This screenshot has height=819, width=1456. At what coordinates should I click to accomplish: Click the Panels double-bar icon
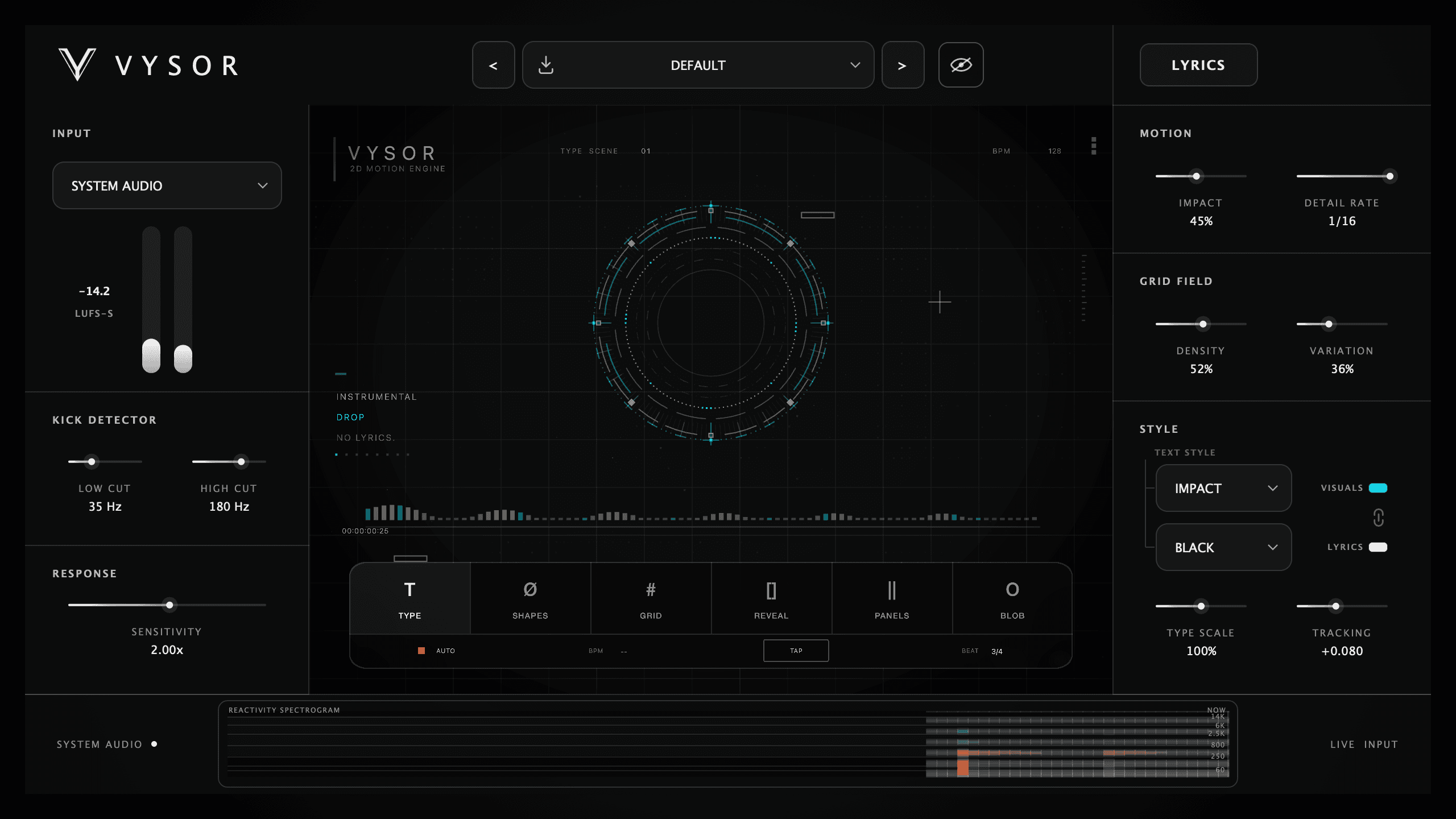tap(892, 590)
